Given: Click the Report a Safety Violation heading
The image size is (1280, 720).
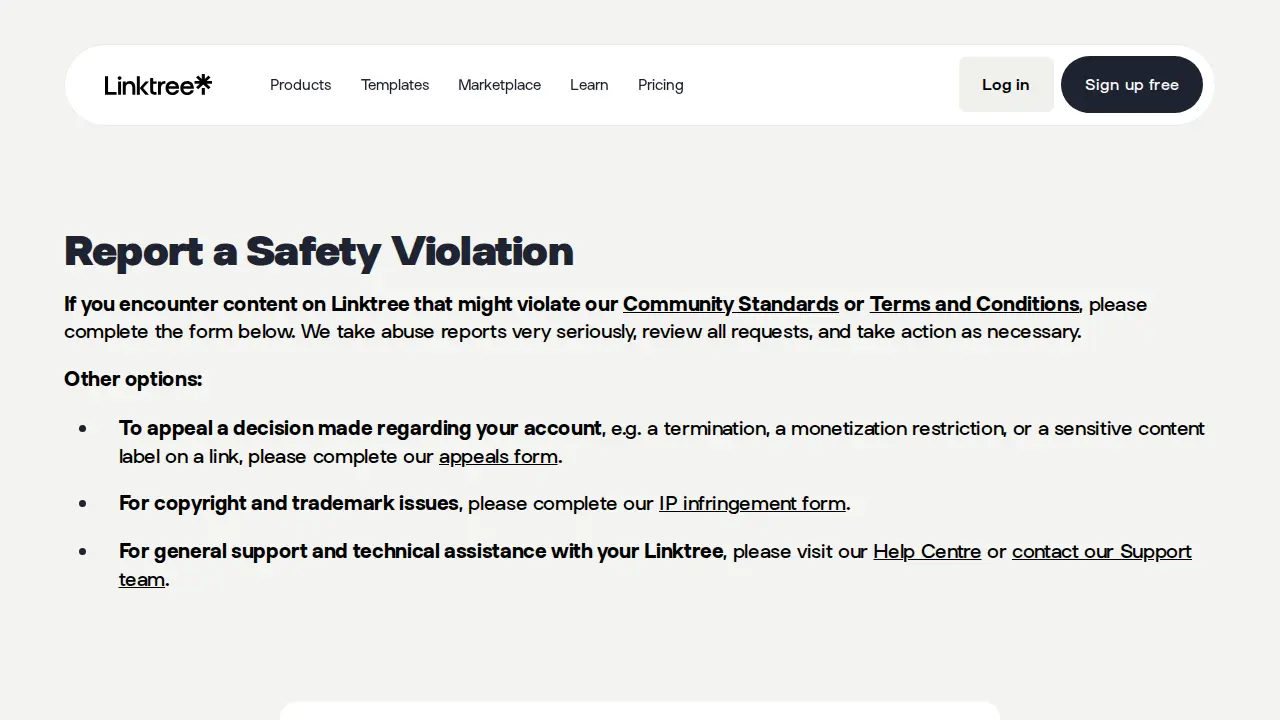Looking at the screenshot, I should 319,250.
